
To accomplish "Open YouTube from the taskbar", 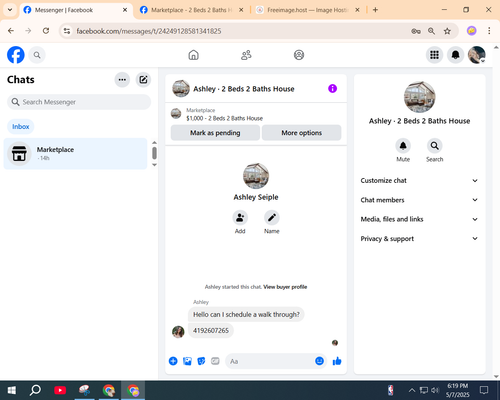I will point(60,390).
